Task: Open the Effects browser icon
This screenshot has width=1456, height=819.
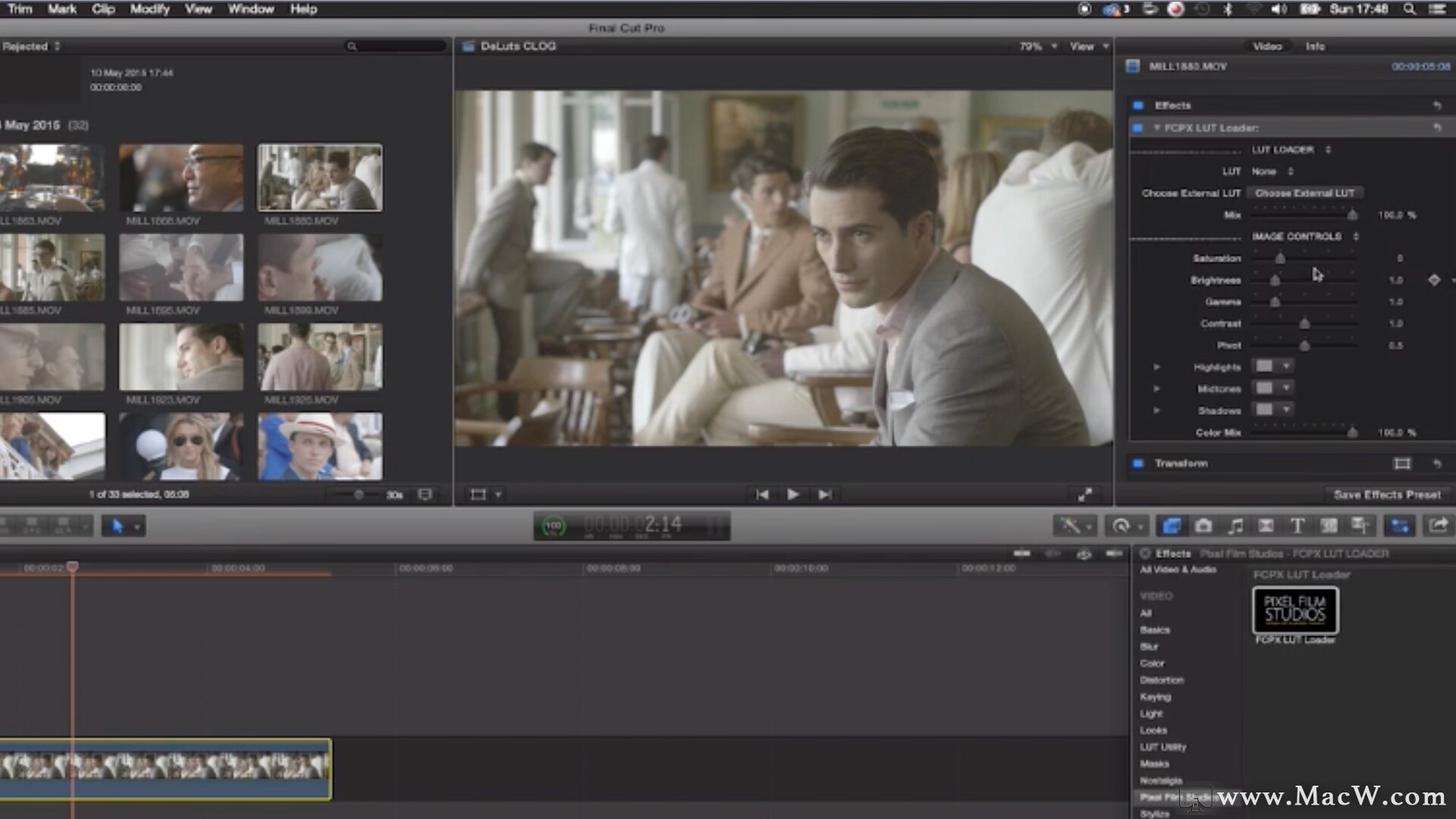Action: [x=1171, y=526]
